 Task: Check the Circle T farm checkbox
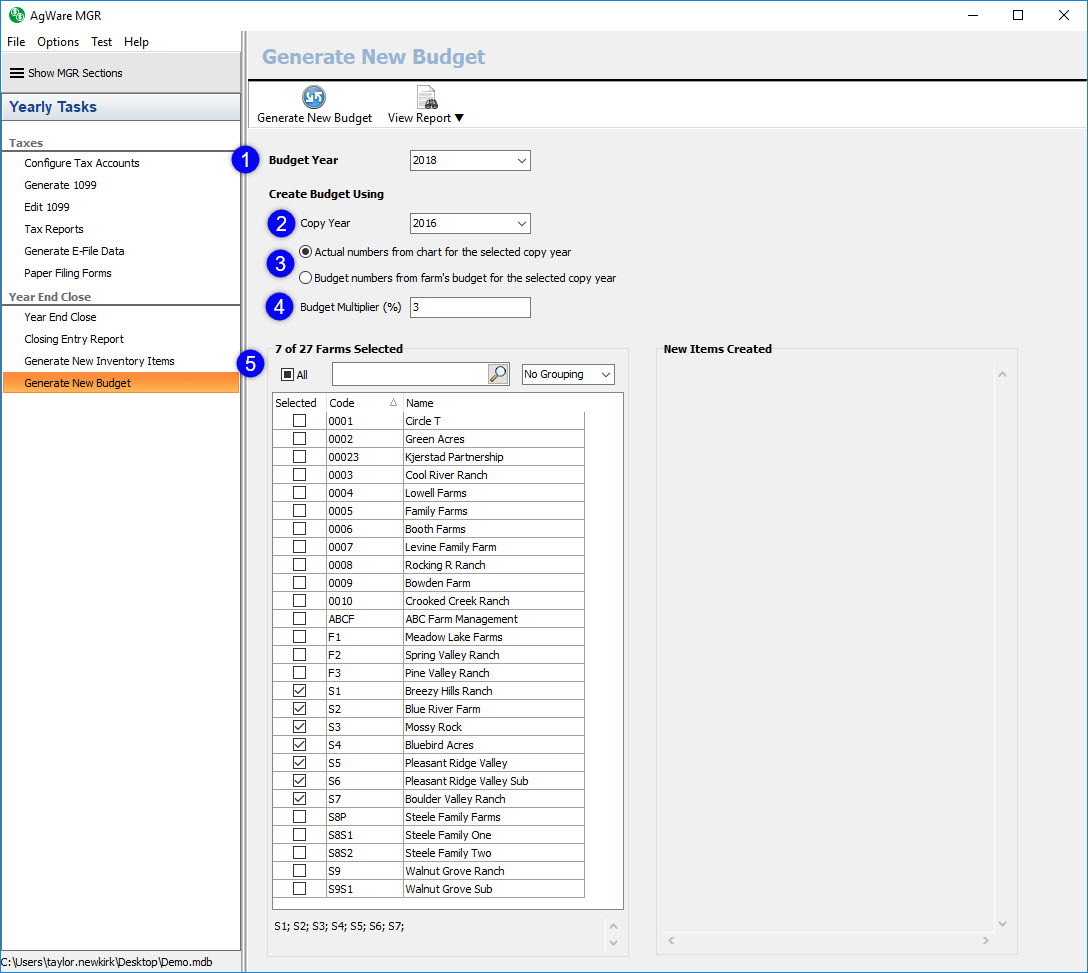point(299,421)
